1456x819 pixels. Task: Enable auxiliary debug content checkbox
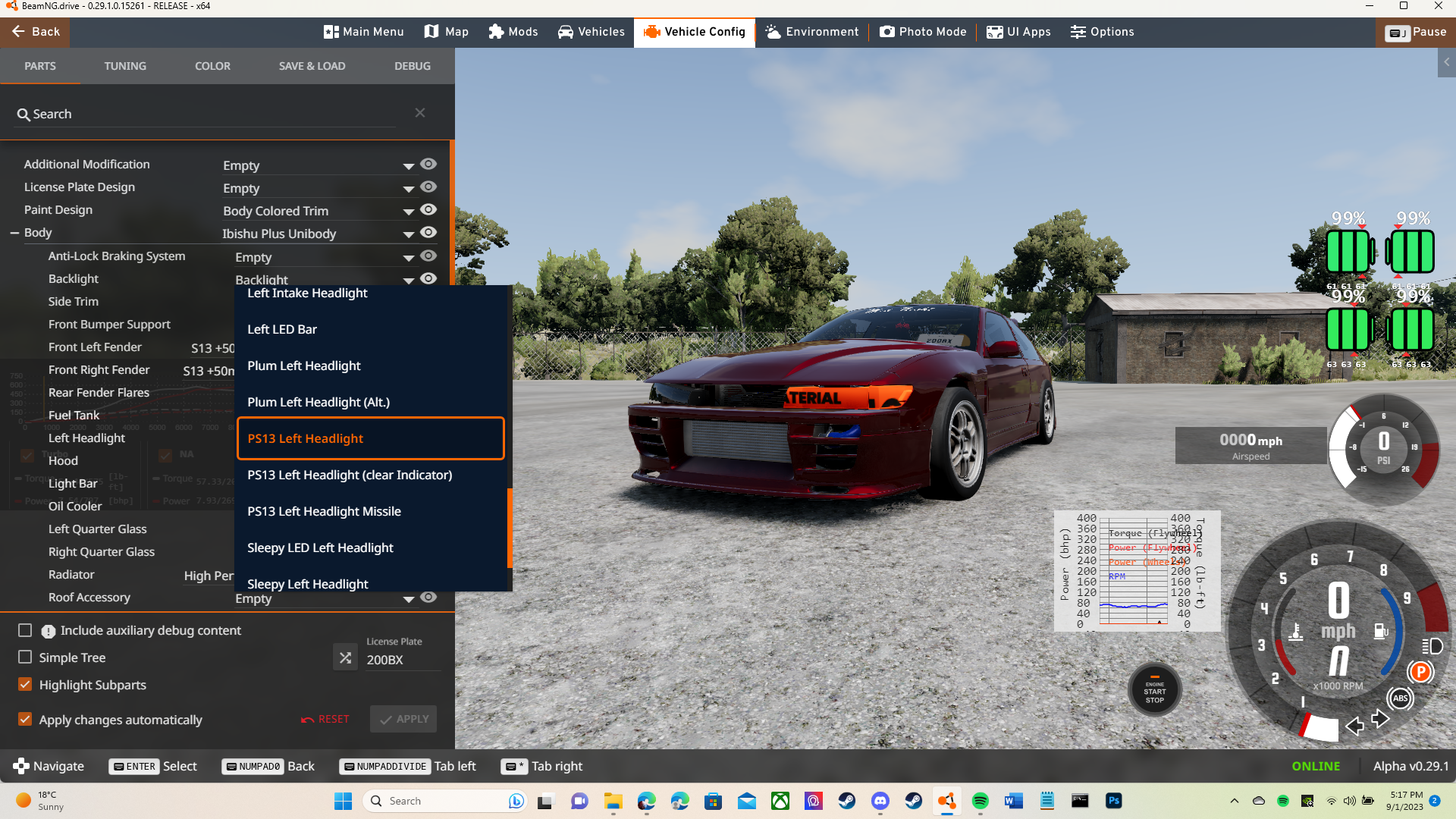click(x=25, y=630)
